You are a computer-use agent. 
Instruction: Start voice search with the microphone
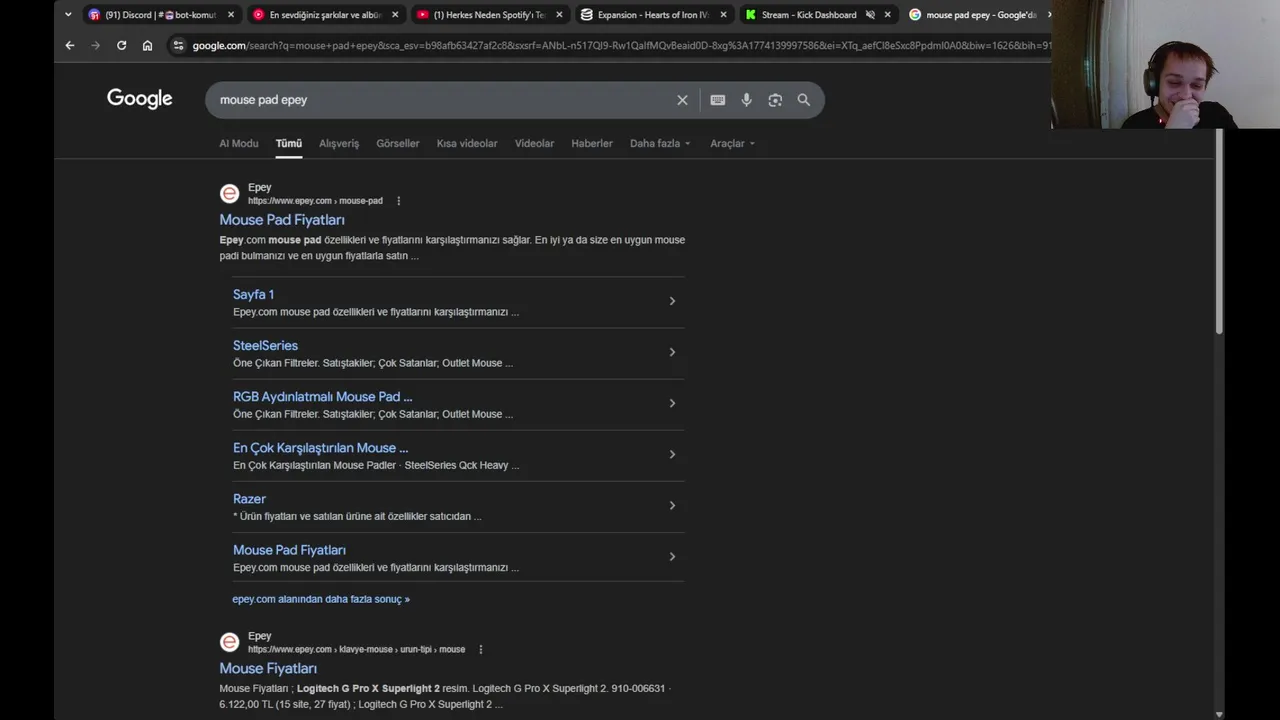pyautogui.click(x=746, y=100)
